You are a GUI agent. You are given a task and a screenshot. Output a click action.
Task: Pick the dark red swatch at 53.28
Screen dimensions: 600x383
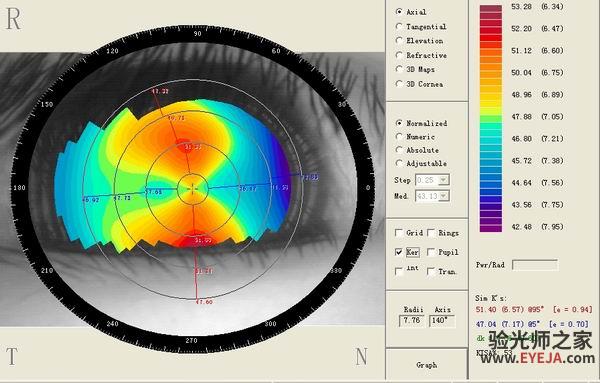(491, 8)
